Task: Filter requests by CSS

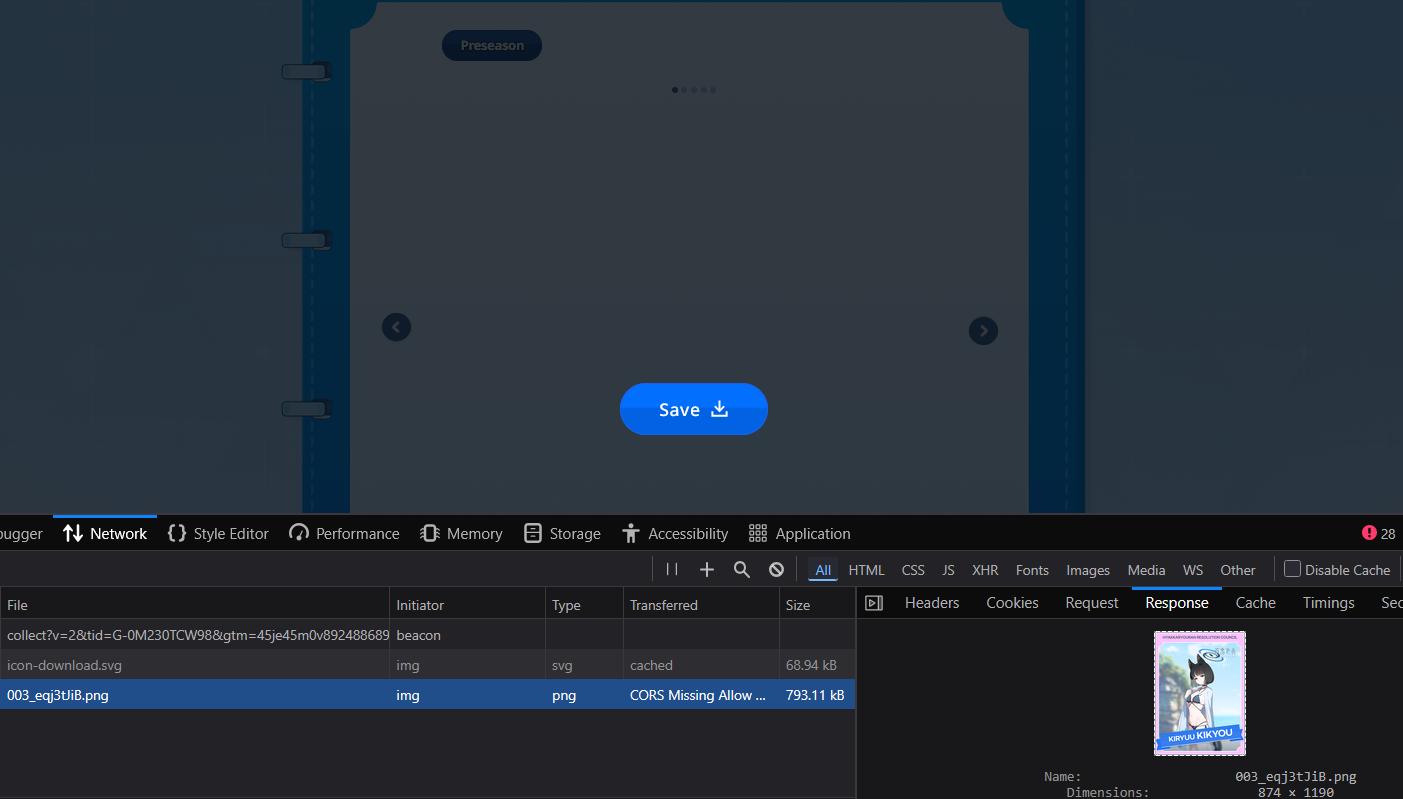Action: (x=913, y=570)
